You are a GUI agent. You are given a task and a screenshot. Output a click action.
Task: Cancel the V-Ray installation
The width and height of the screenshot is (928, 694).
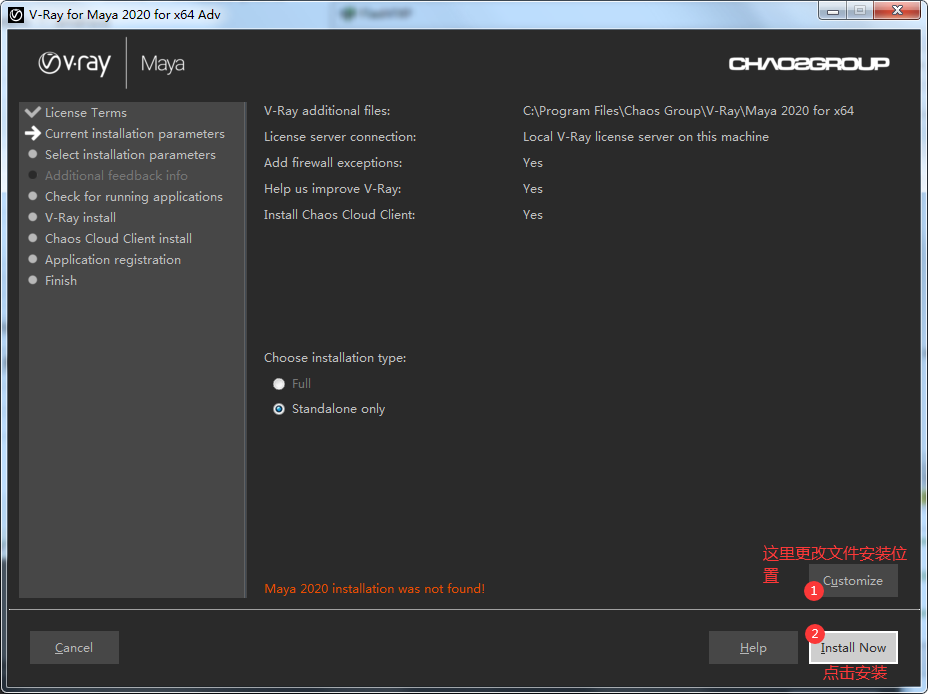[74, 647]
